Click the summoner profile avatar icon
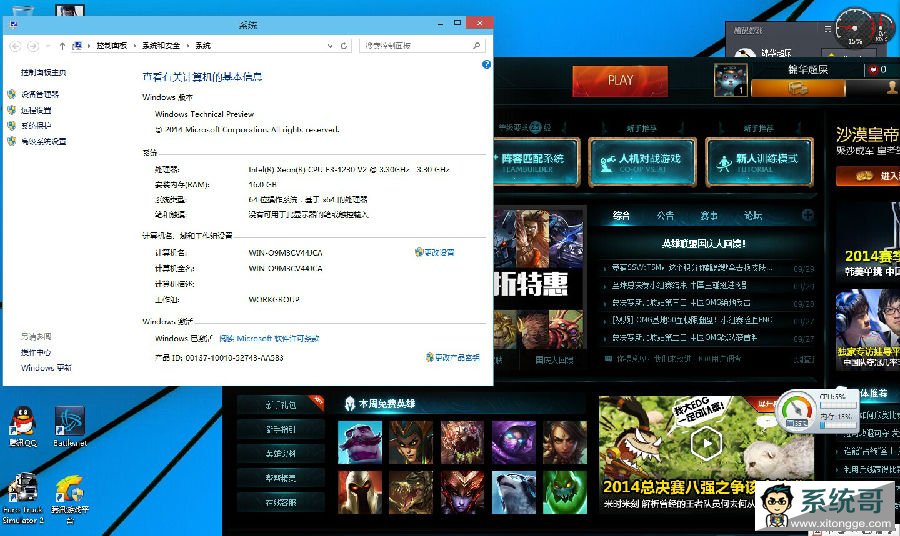 (x=730, y=79)
